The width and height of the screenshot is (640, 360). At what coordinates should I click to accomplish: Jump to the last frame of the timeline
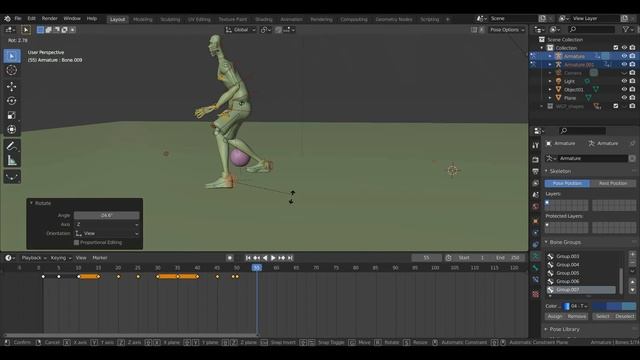coord(290,258)
